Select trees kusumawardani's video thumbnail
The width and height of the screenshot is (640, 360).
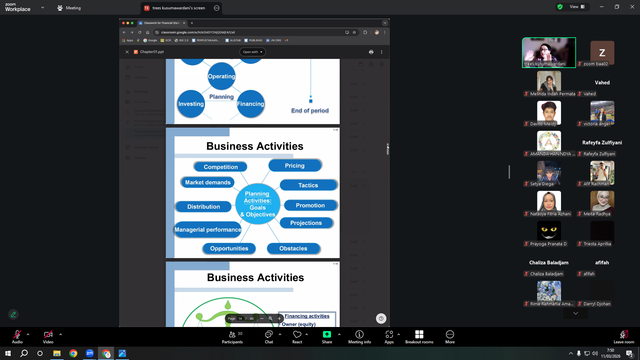point(549,52)
